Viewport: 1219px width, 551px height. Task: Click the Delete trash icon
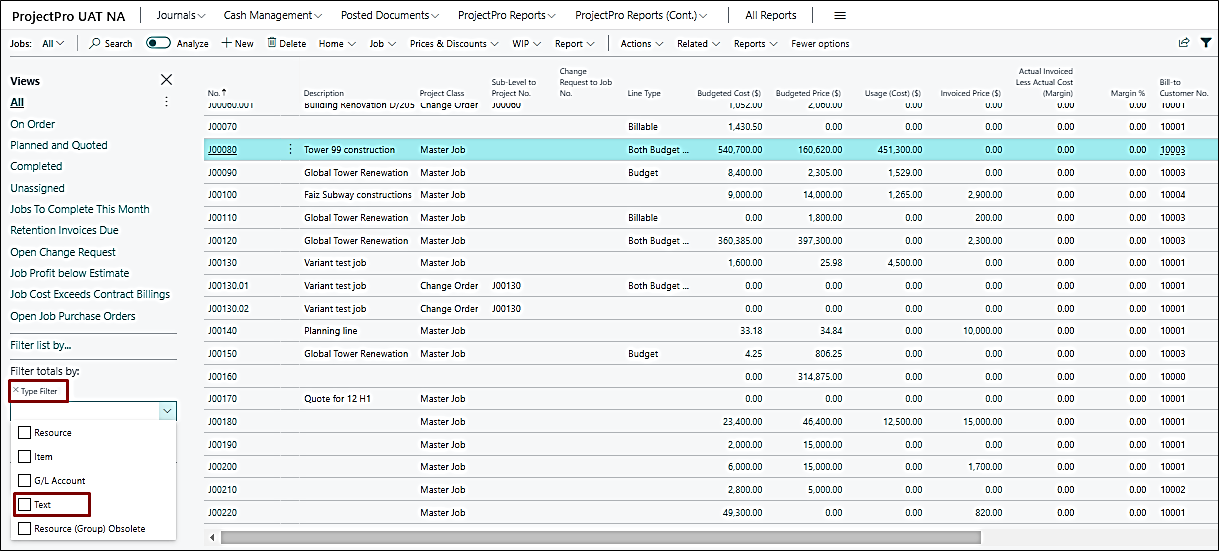coord(271,44)
